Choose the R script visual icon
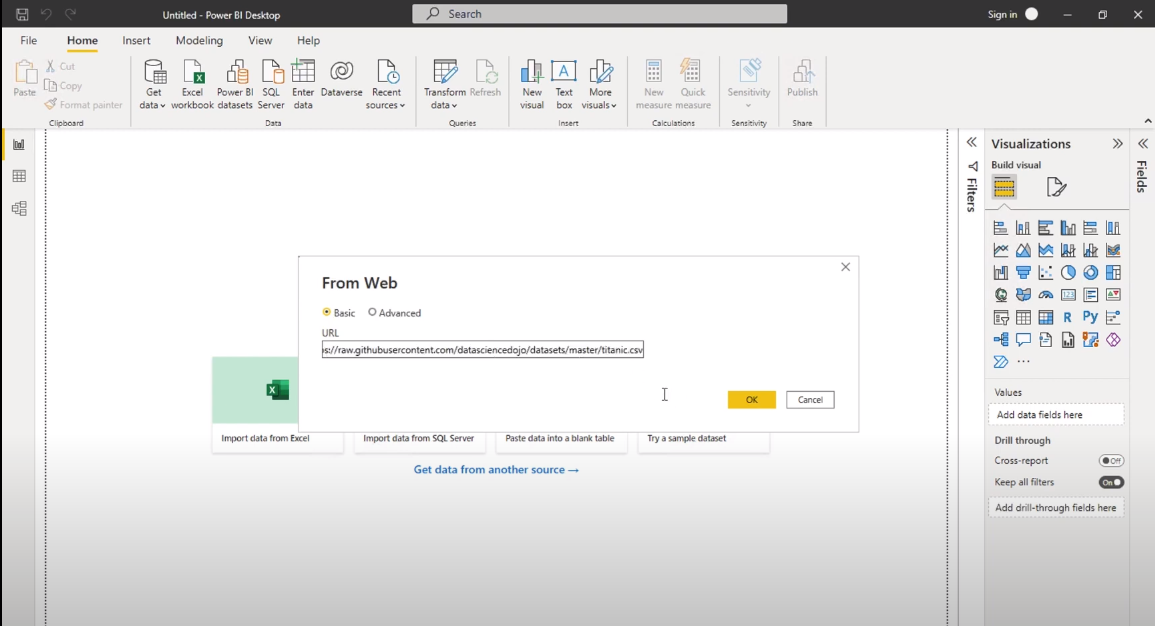The image size is (1155, 626). point(1067,317)
